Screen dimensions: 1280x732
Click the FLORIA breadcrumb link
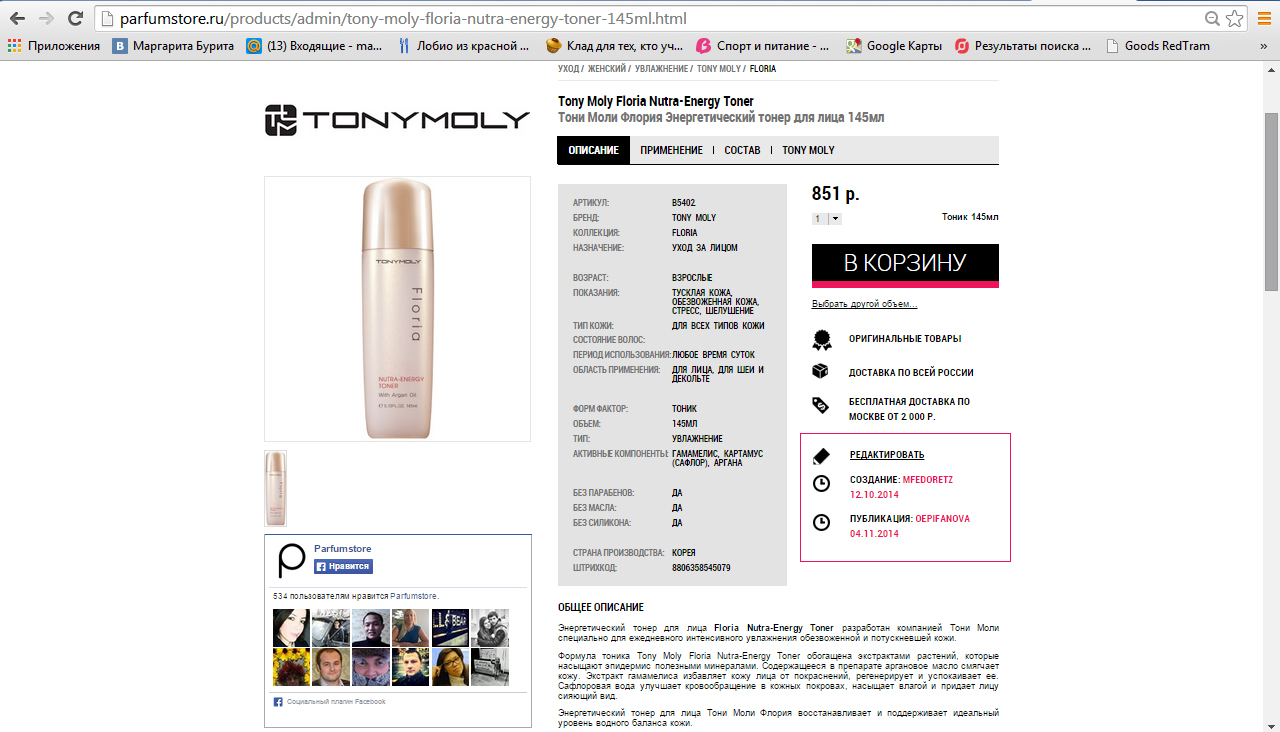pos(763,69)
